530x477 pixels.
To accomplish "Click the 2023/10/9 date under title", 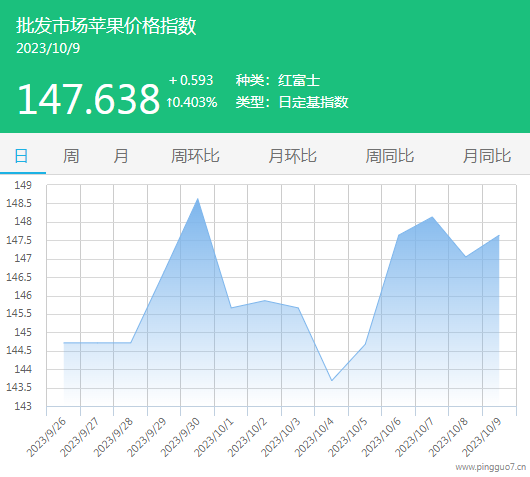I will [x=48, y=48].
